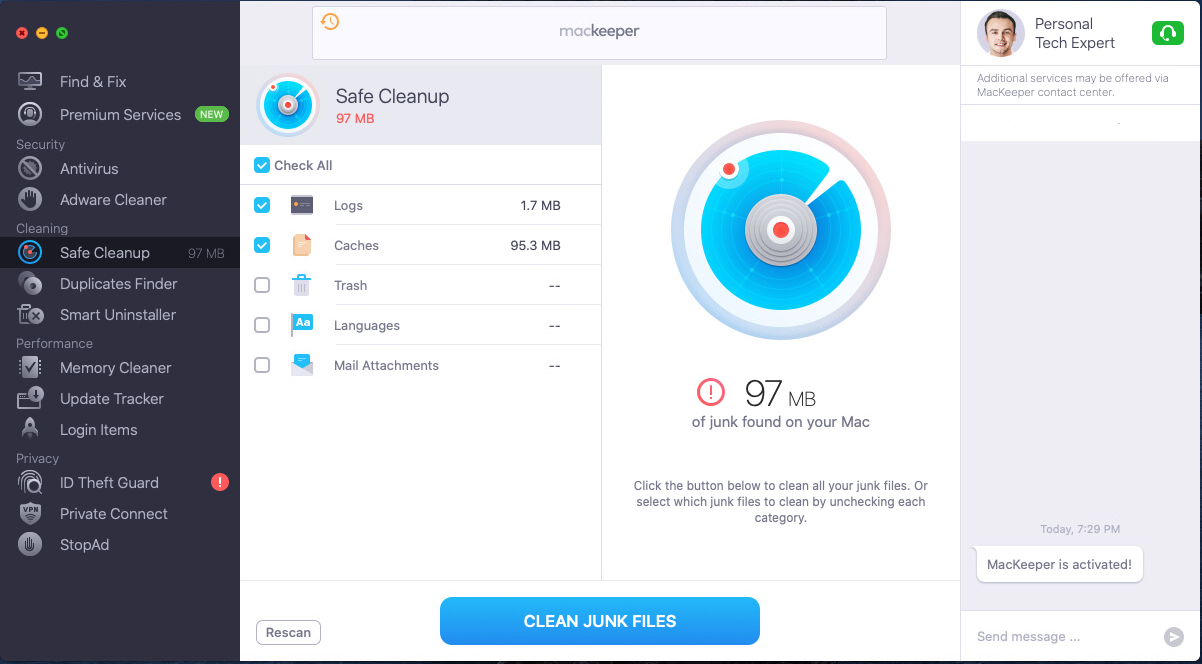Viewport: 1202px width, 664px height.
Task: Open the Duplicates Finder icon
Action: tap(30, 284)
